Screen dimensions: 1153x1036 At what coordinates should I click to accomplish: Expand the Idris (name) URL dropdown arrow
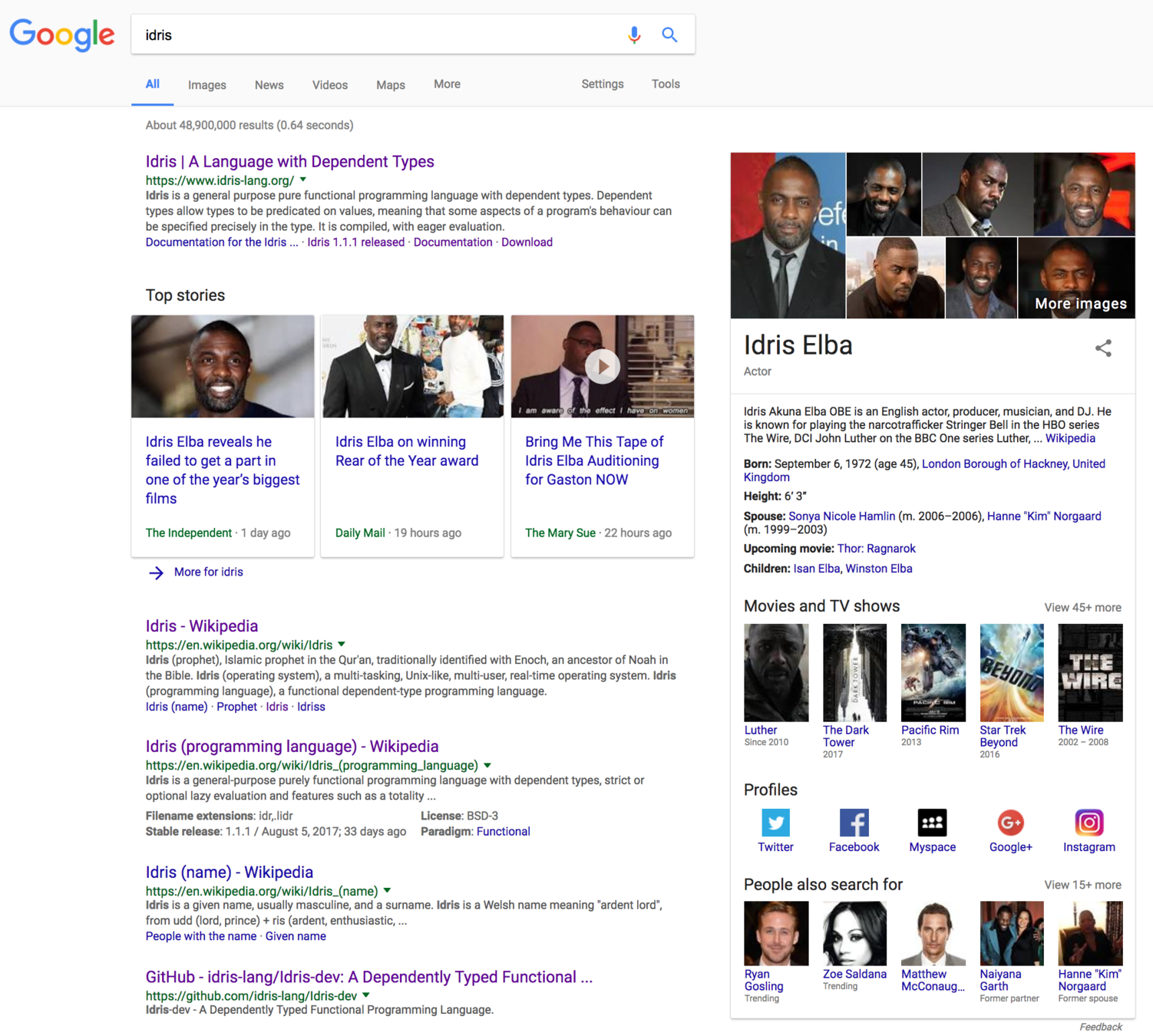click(387, 890)
